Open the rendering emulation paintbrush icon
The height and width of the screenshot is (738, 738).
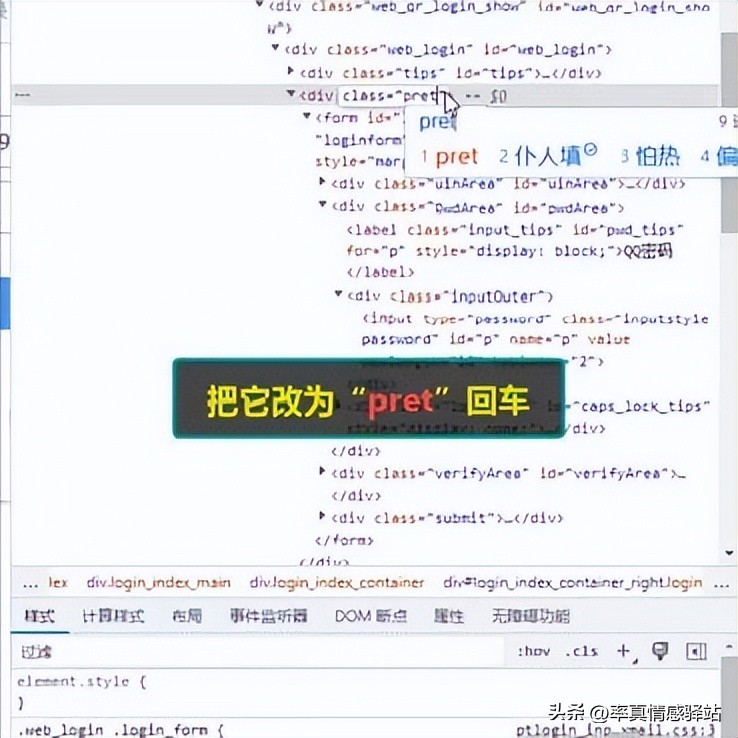(660, 651)
